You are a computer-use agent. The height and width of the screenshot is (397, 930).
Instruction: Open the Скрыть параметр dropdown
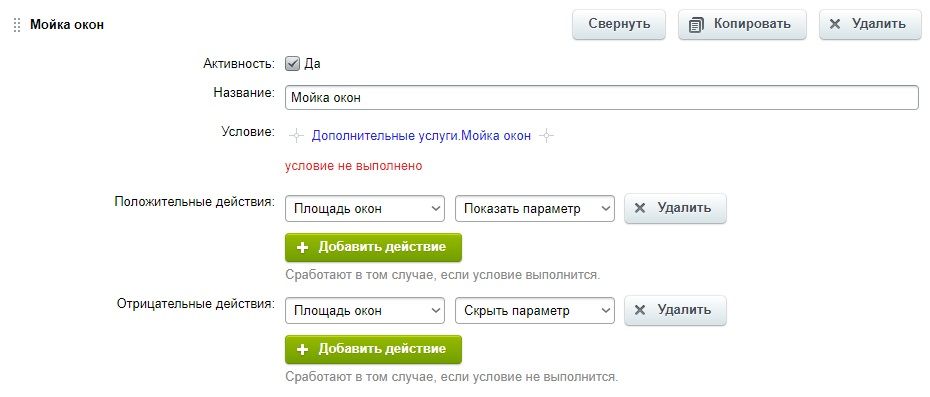(534, 311)
